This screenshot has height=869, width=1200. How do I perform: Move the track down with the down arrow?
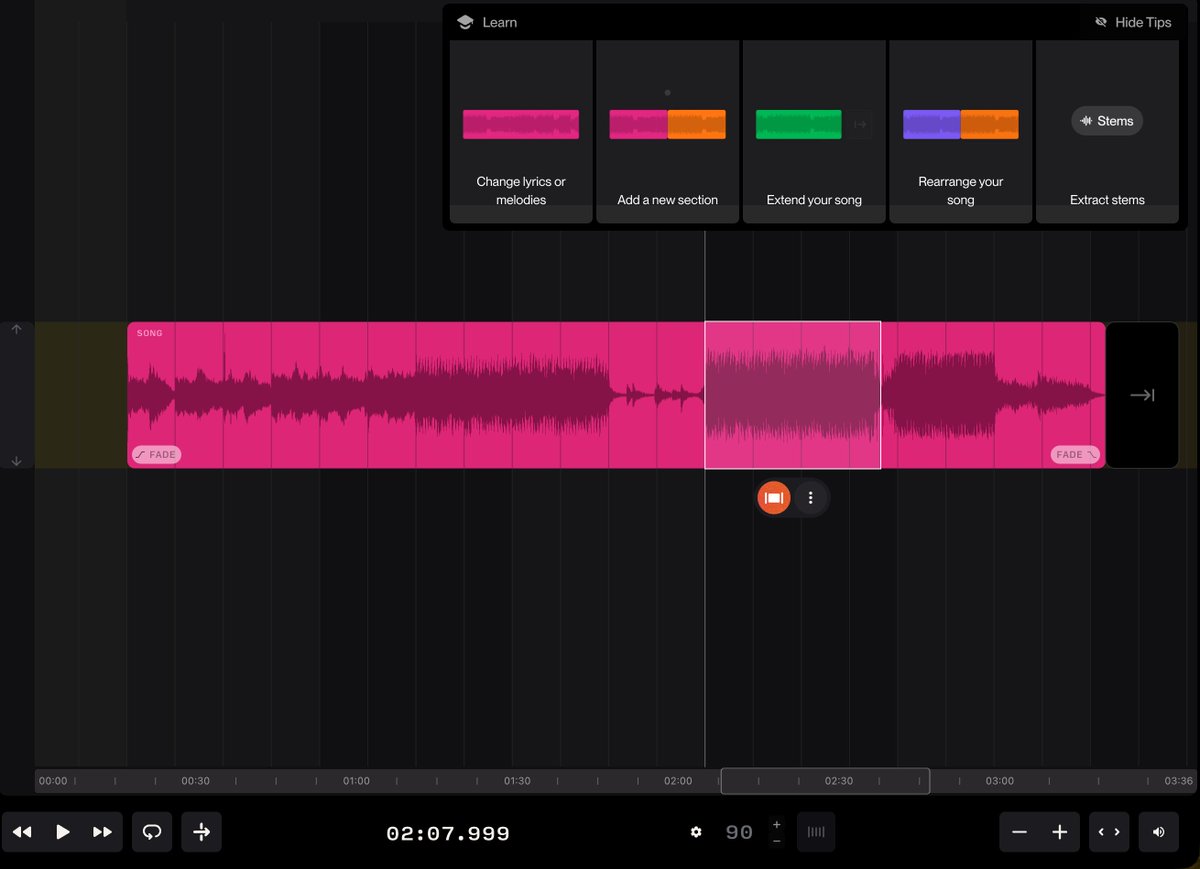coord(17,461)
